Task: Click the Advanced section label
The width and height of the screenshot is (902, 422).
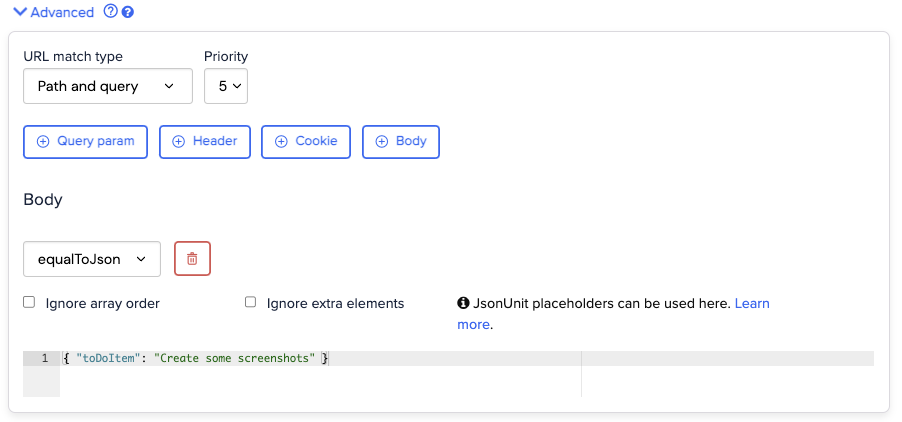Action: 62,12
